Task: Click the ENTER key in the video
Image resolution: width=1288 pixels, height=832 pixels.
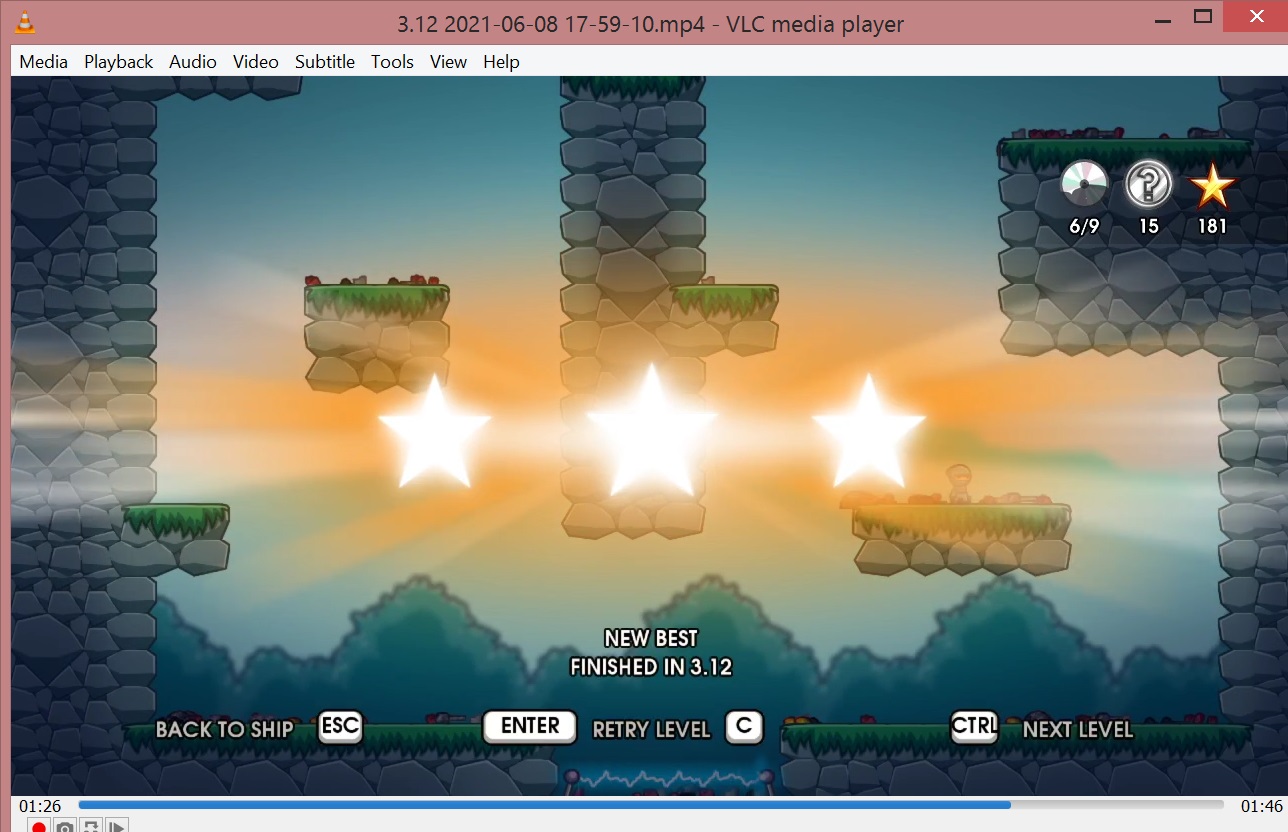Action: point(530,727)
